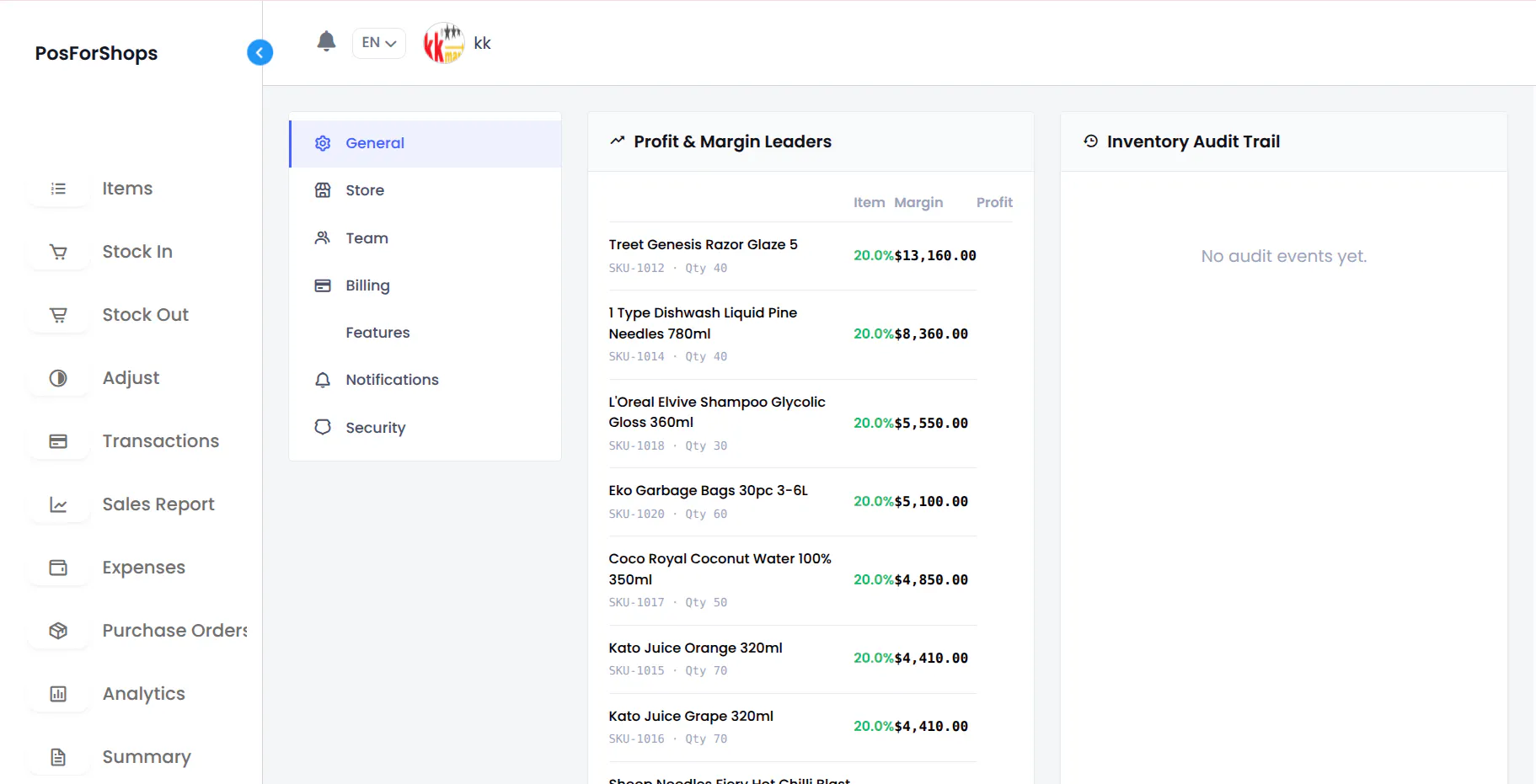Click the Summary document icon
1536x784 pixels.
click(x=58, y=757)
